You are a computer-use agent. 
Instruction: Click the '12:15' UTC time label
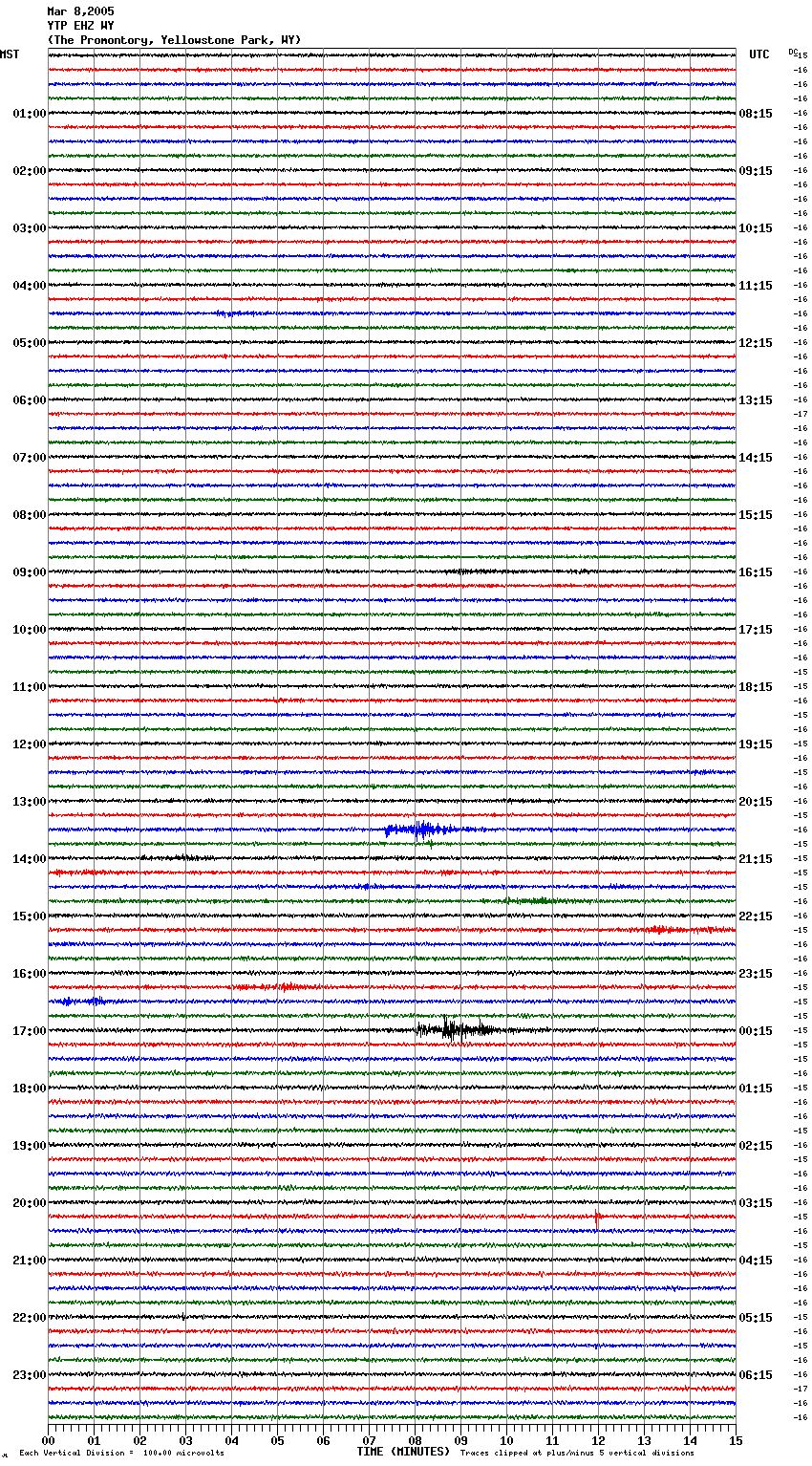tap(756, 343)
